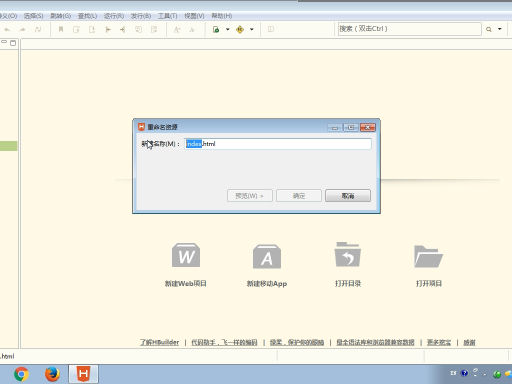Open the 代码助手，飞一样的编码 link
512x384 pixels.
224,342
